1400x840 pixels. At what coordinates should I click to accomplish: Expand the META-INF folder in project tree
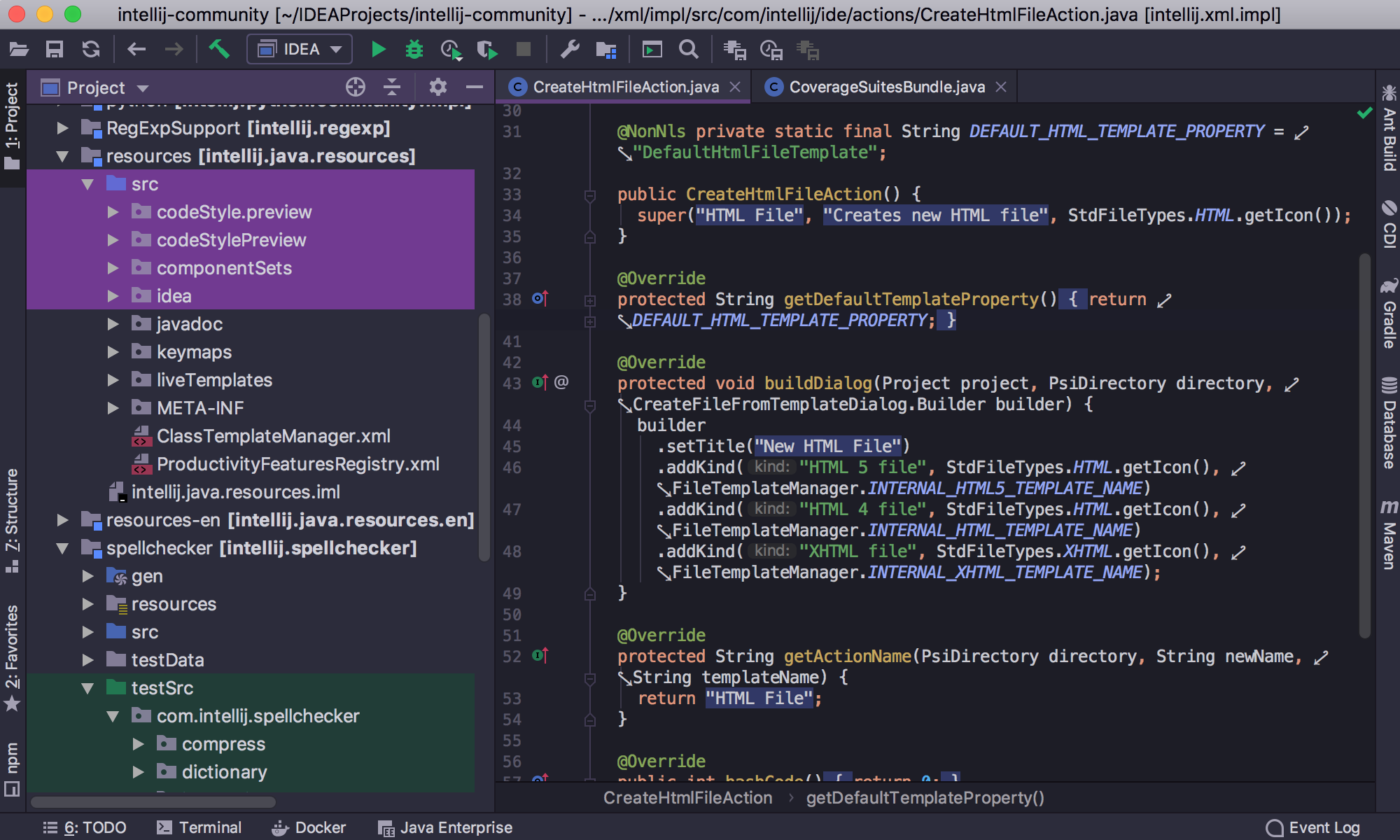[x=114, y=407]
